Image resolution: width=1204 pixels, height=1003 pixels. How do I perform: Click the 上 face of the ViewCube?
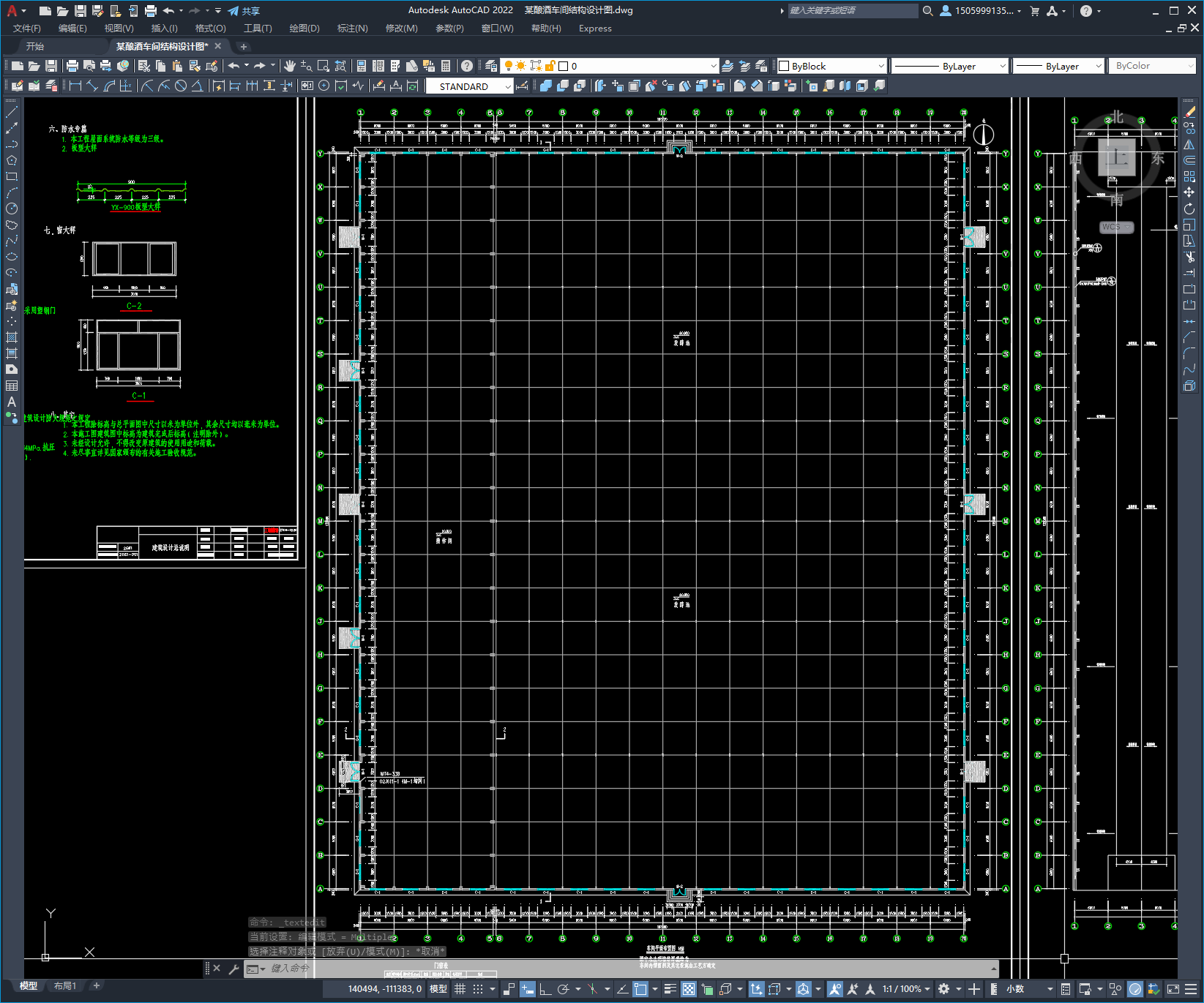pos(1117,157)
